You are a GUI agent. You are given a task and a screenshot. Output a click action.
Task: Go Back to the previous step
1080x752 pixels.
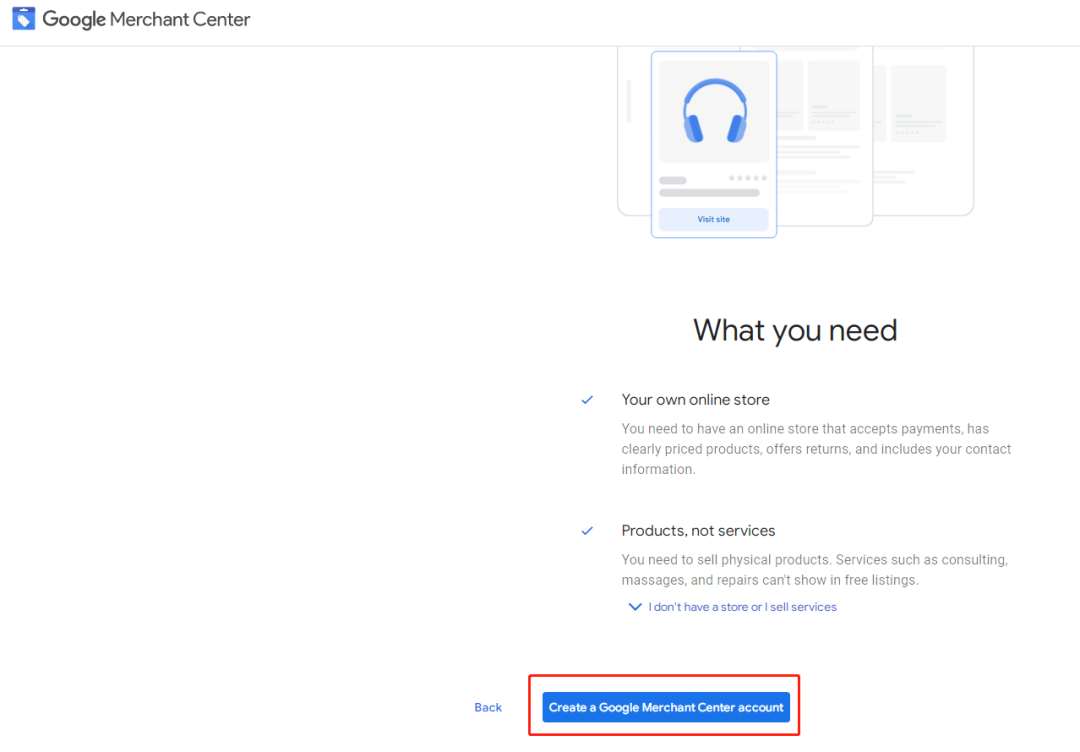click(x=488, y=707)
